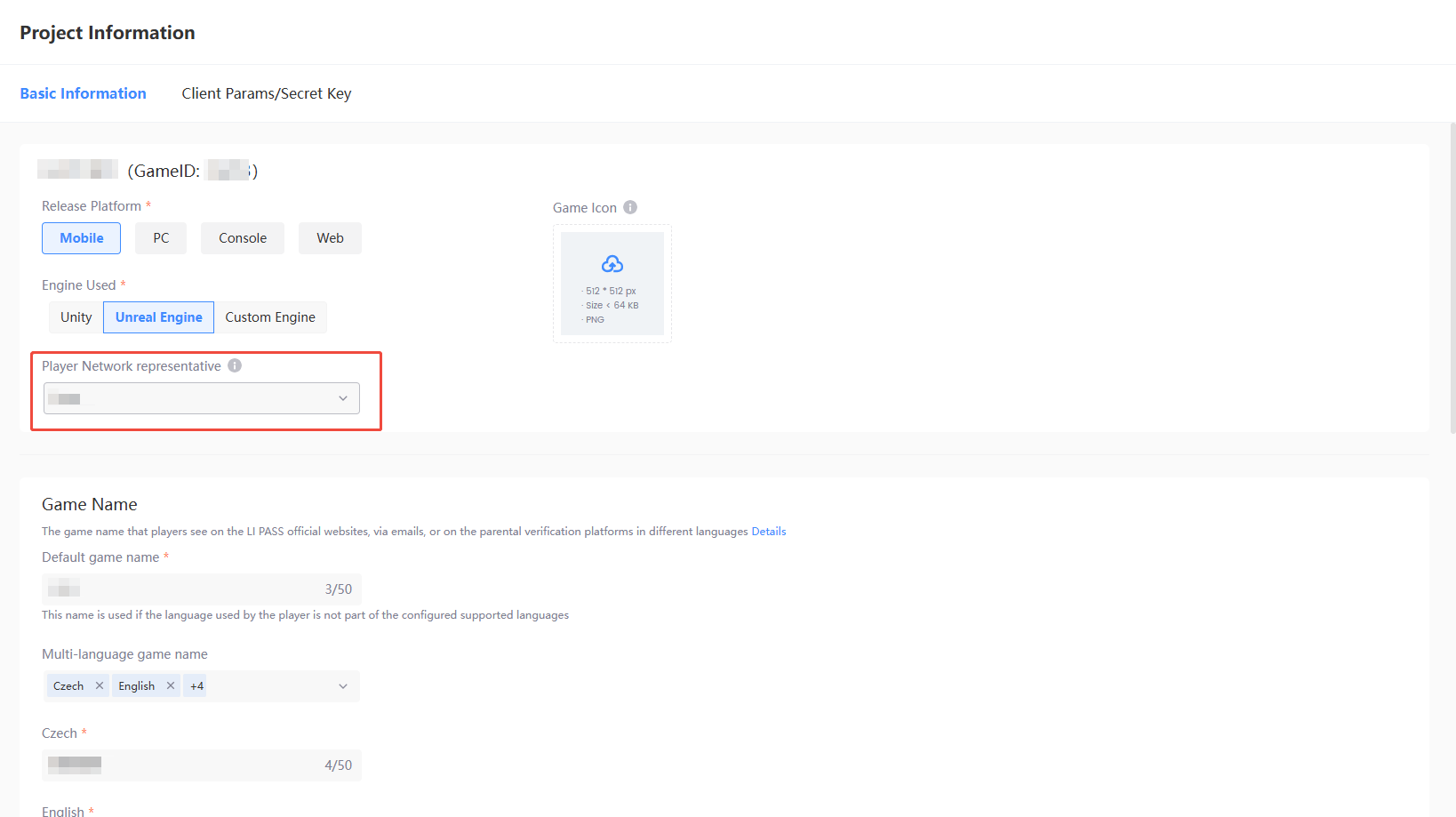1456x817 pixels.
Task: Click the Czech game name field
Action: click(x=202, y=765)
